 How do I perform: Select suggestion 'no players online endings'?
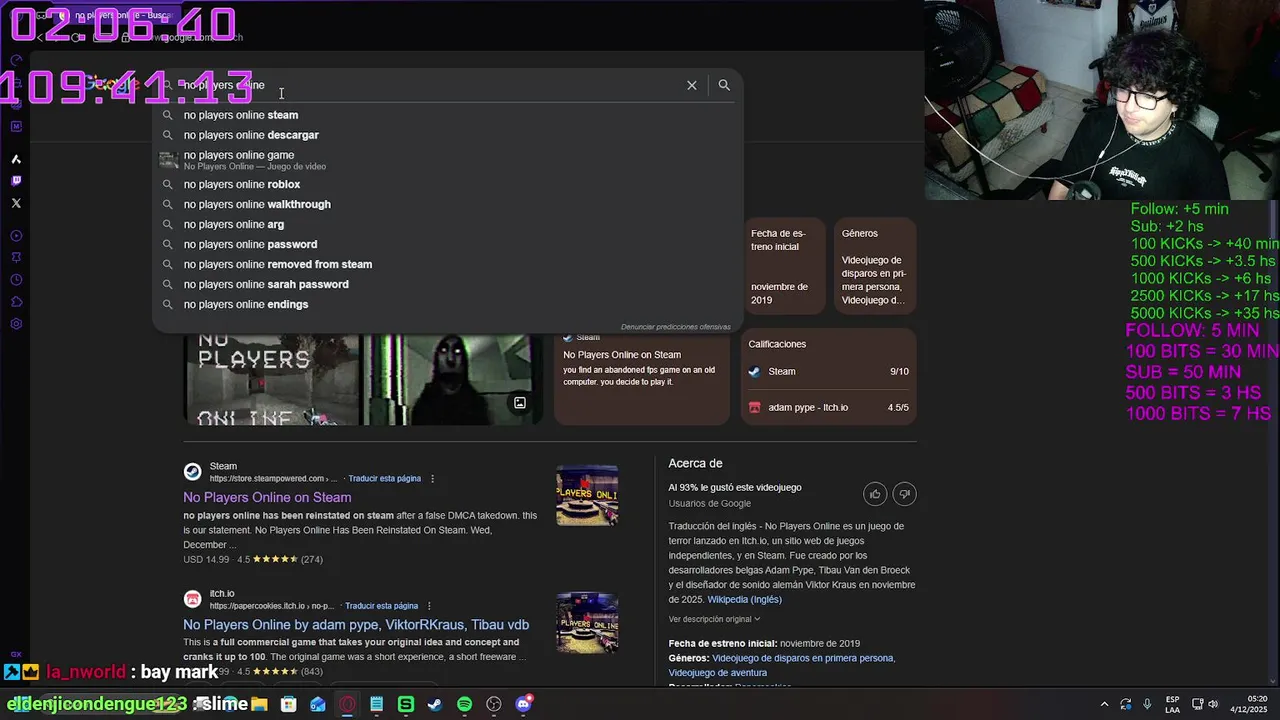(448, 304)
